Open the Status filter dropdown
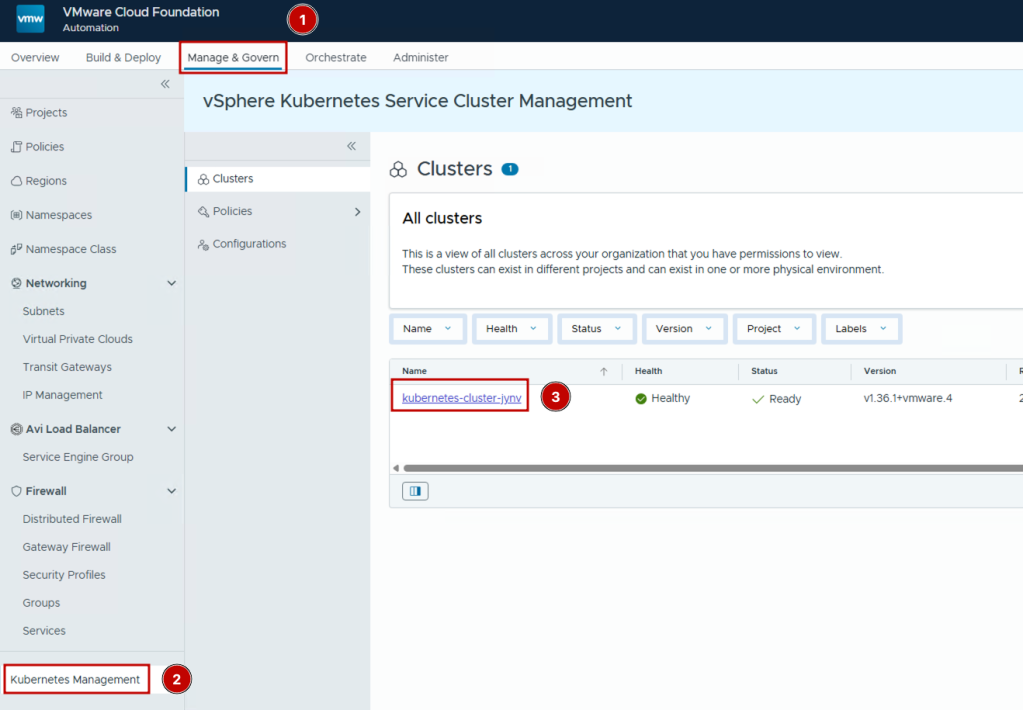This screenshot has height=710, width=1023. (x=596, y=329)
